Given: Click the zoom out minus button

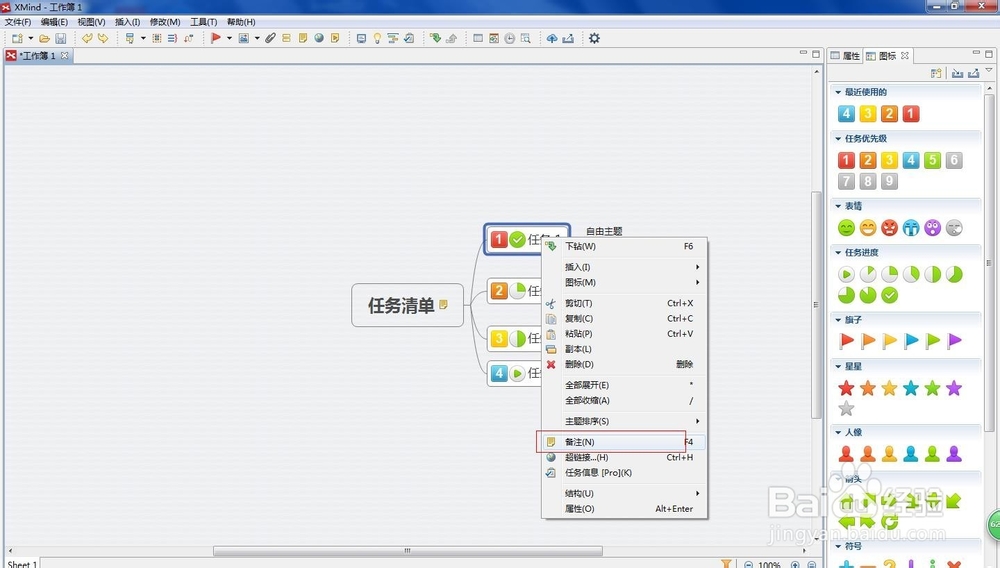Looking at the screenshot, I should 748,564.
